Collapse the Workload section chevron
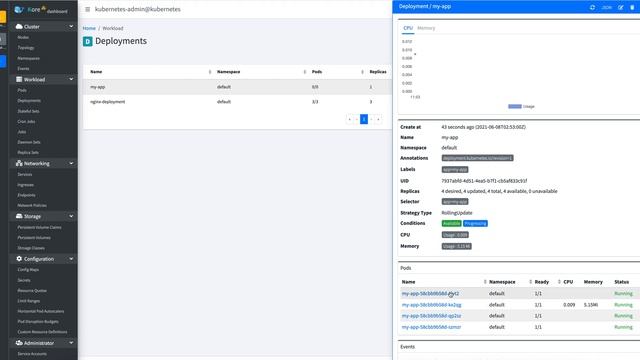The width and height of the screenshot is (640, 360). pyautogui.click(x=71, y=79)
